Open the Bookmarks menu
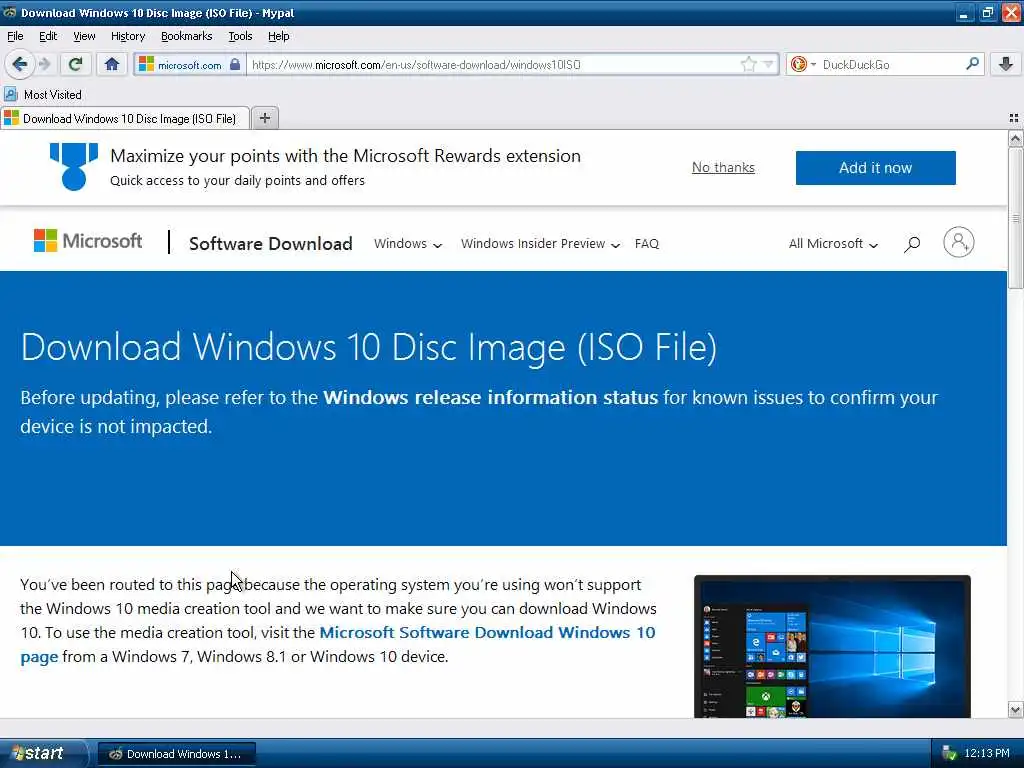This screenshot has height=768, width=1024. (x=186, y=36)
